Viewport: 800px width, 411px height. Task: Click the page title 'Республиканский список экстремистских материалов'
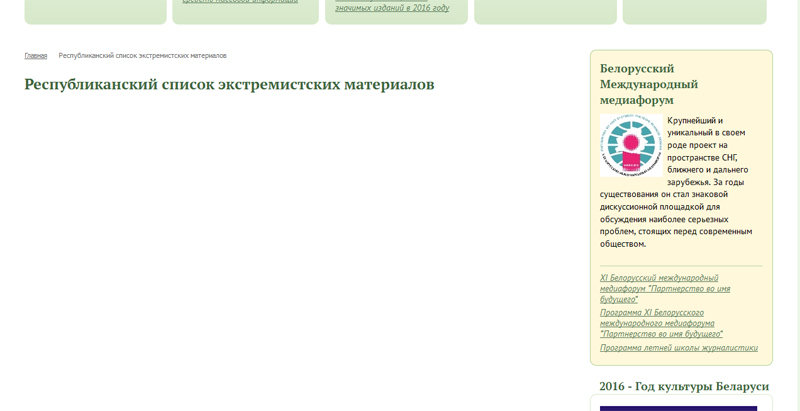[229, 85]
